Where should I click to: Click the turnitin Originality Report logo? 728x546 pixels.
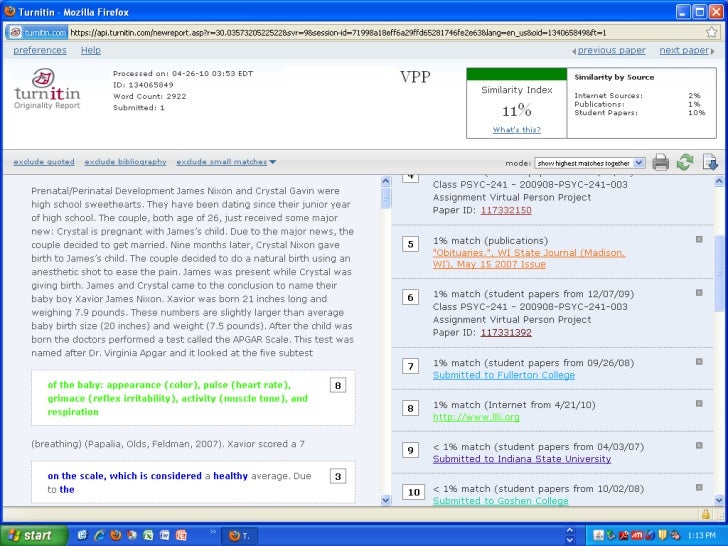point(46,89)
